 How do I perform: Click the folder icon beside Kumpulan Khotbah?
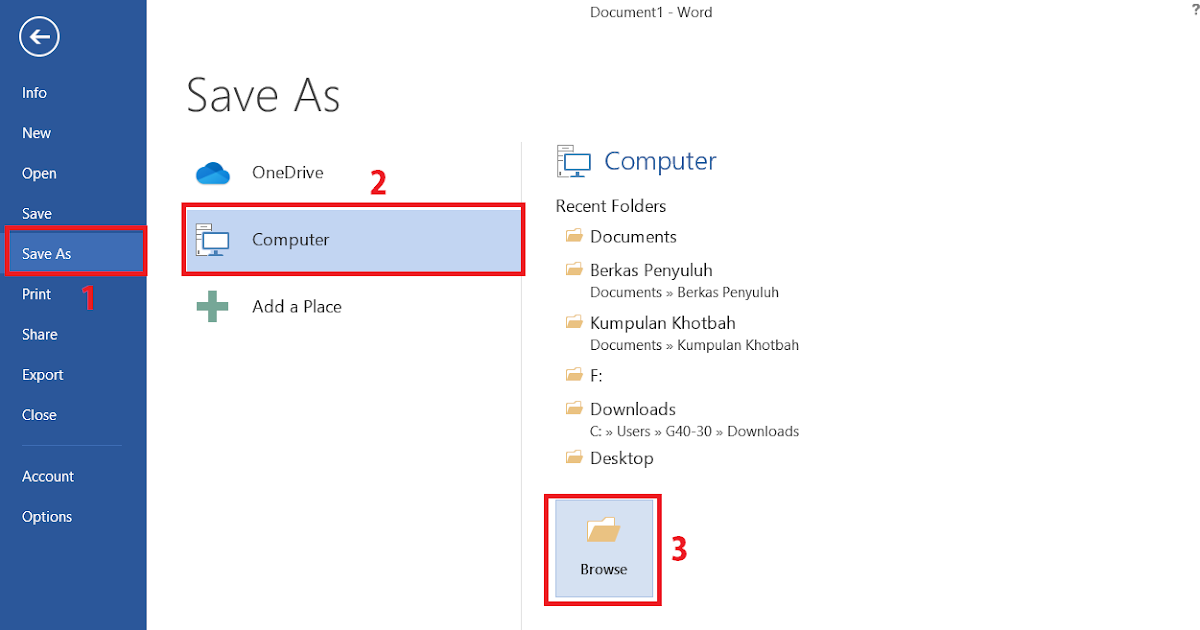point(574,322)
